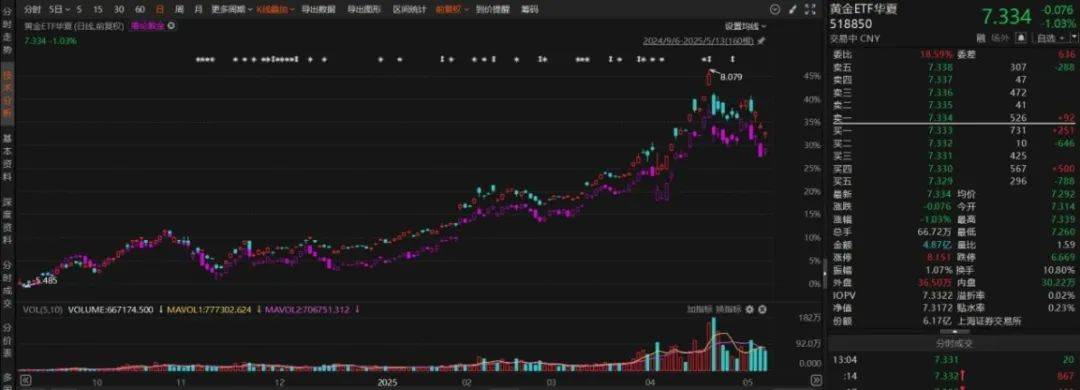Remove the overlaid 伦敦金 series icon
Viewport: 1080px width, 390px height.
point(172,25)
